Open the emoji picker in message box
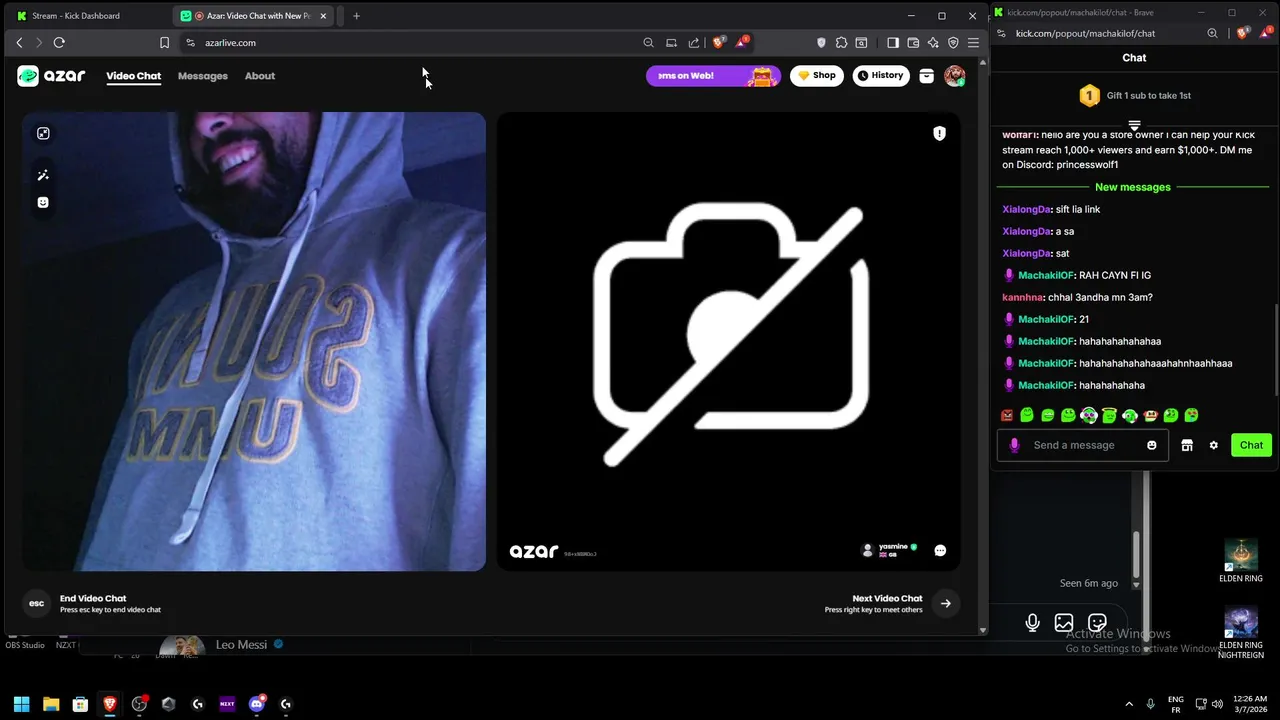This screenshot has height=720, width=1280. [1152, 445]
